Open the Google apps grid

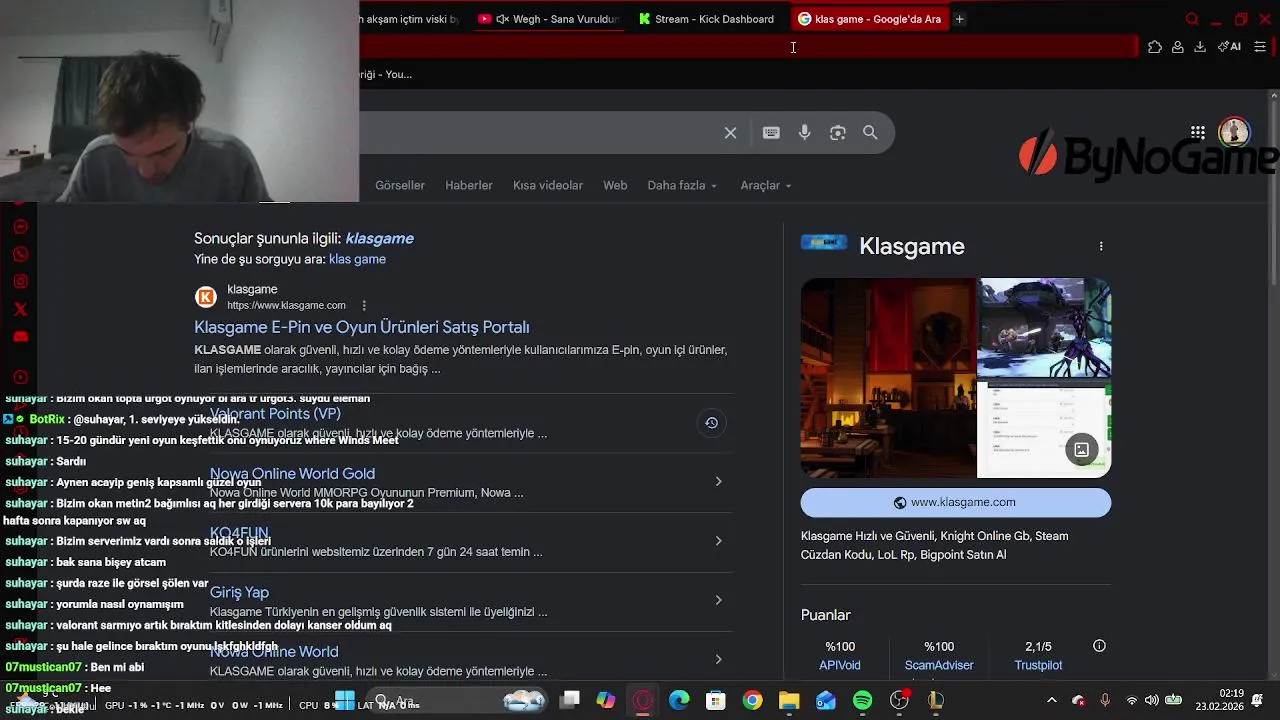coord(1198,132)
